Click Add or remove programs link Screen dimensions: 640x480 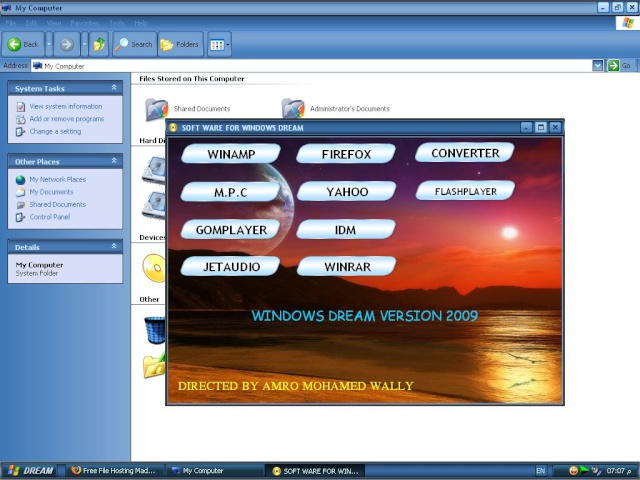[67, 119]
